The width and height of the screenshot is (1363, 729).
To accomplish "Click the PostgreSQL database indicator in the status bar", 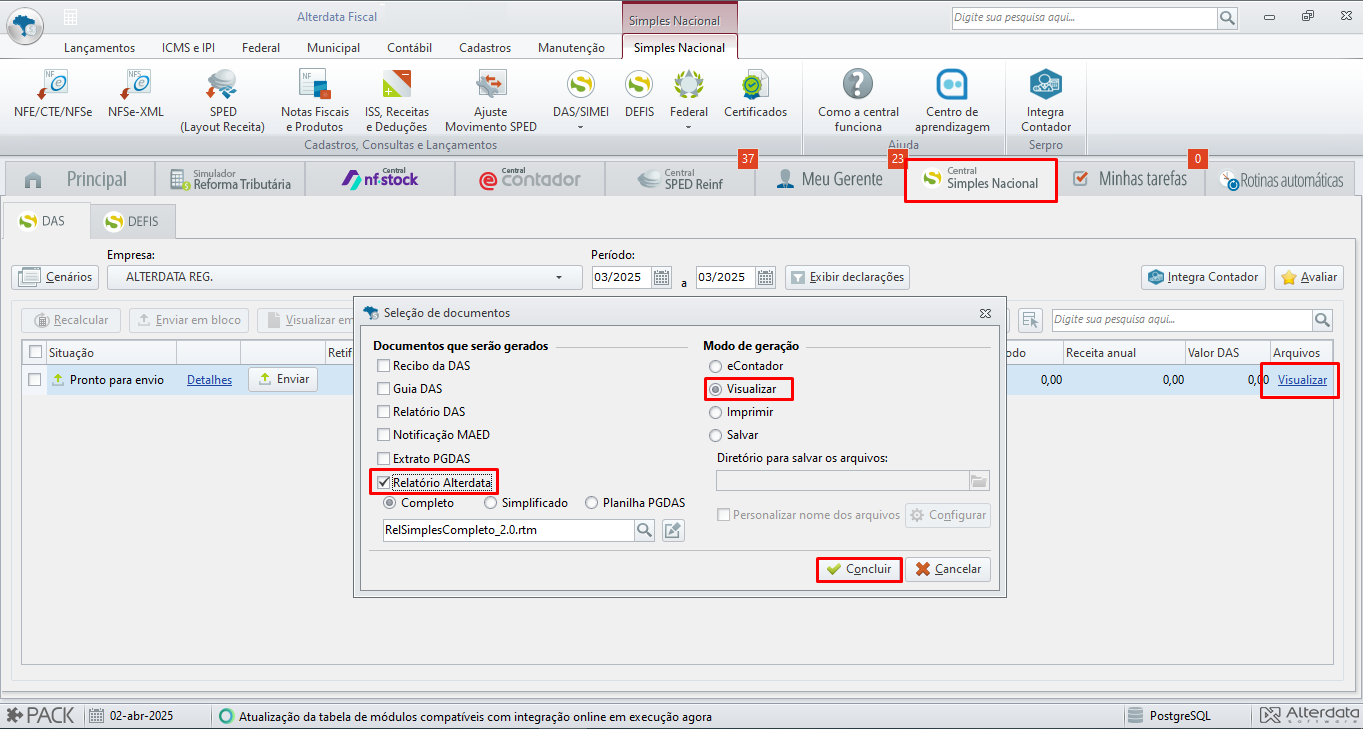I will [1169, 716].
